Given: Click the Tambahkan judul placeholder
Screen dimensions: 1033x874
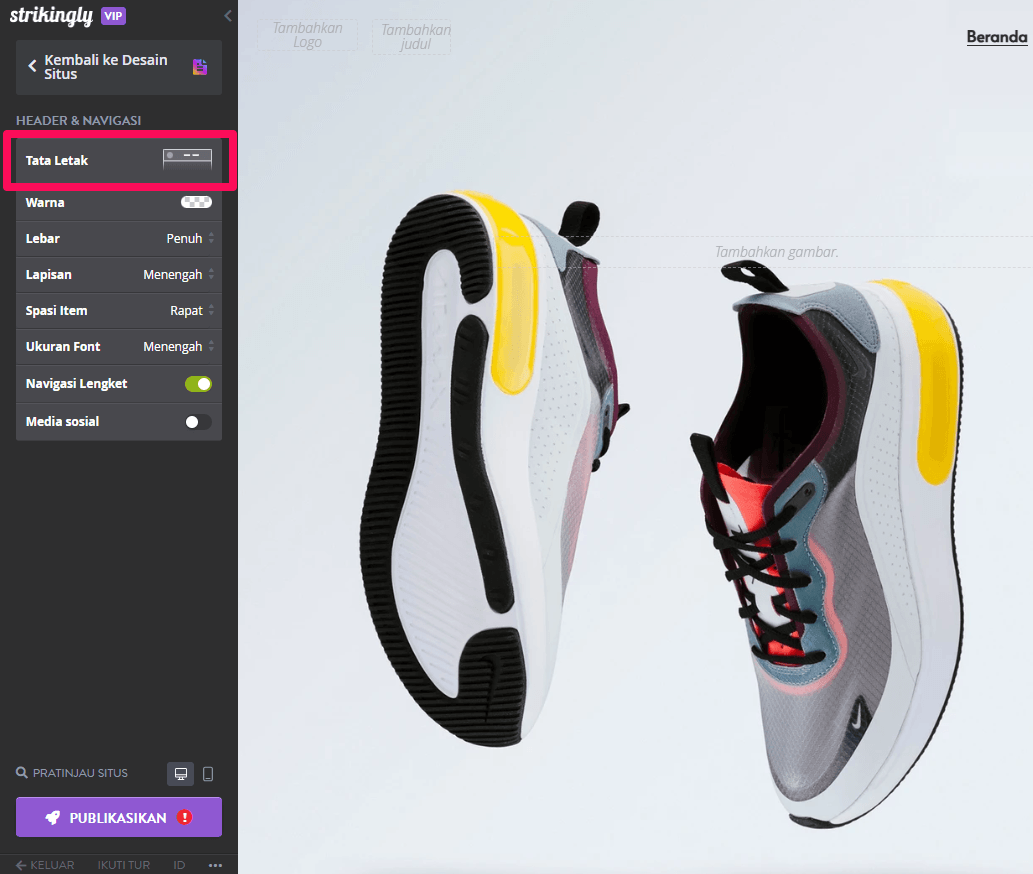Looking at the screenshot, I should [412, 37].
